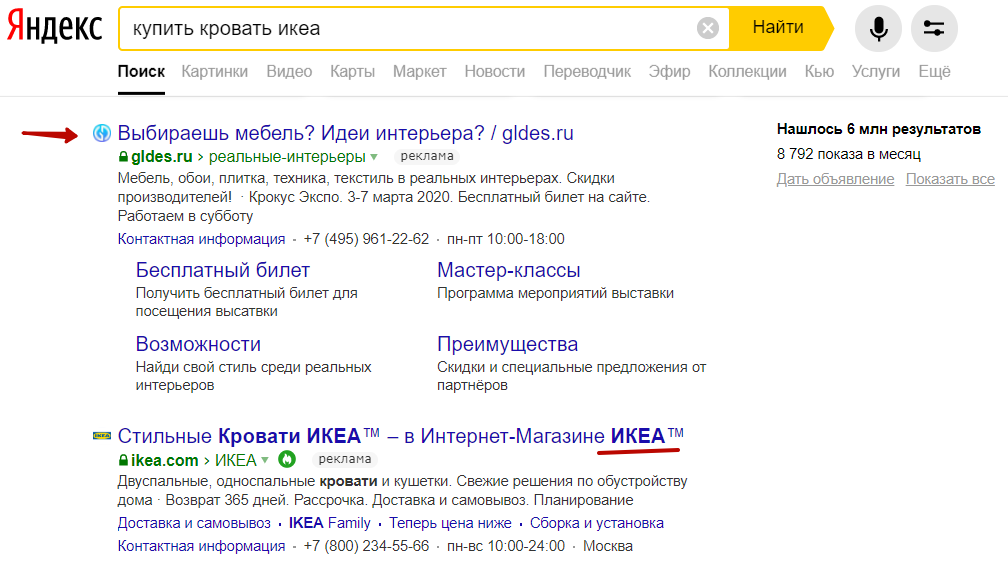The width and height of the screenshot is (1008, 571).
Task: Open the Эфир tab
Action: point(669,71)
